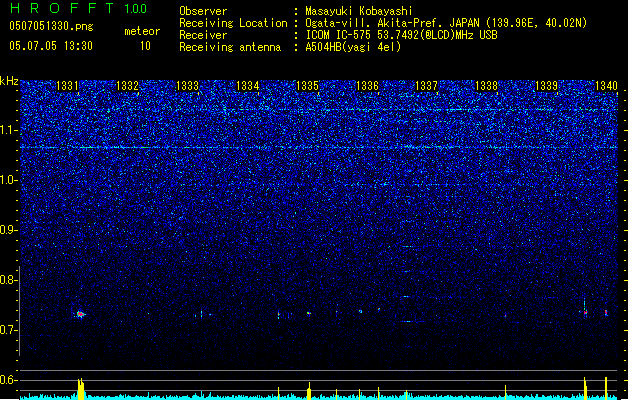Screen dimensions: 629x400
Task: Select the 1336 time marker
Action: (x=367, y=86)
